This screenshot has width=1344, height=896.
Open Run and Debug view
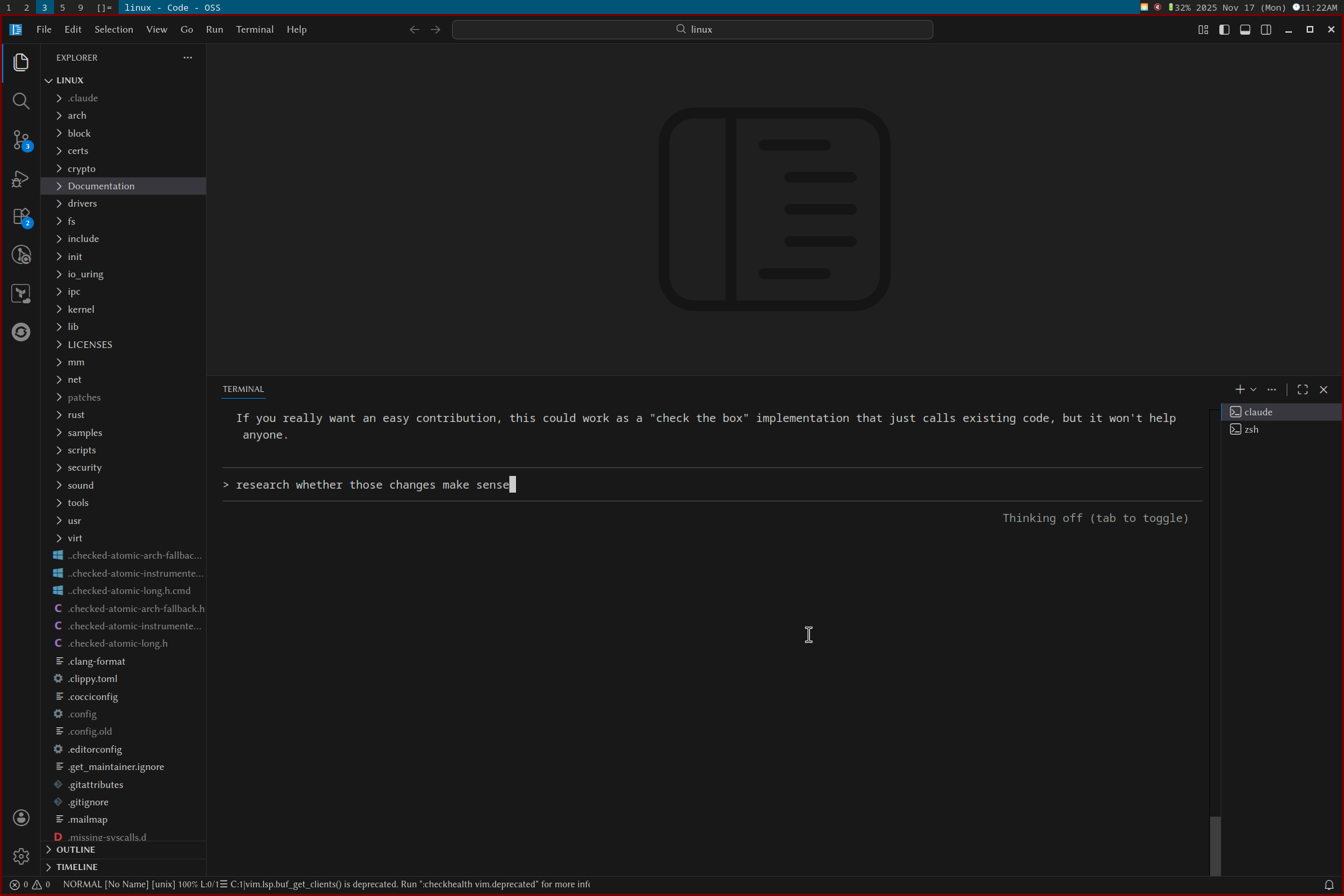pos(21,179)
